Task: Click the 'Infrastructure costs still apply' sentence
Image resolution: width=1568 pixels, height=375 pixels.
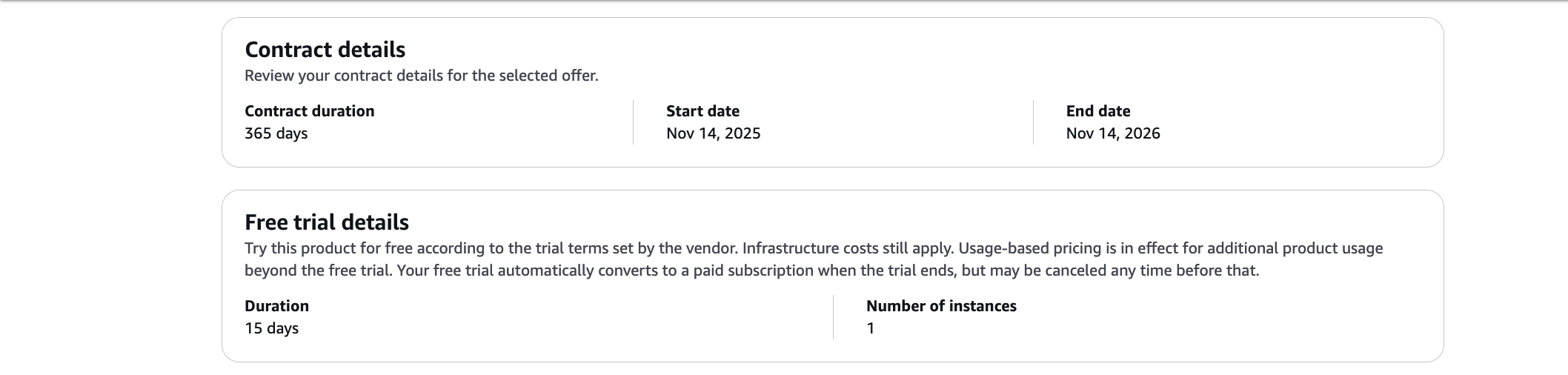Action: [x=848, y=248]
